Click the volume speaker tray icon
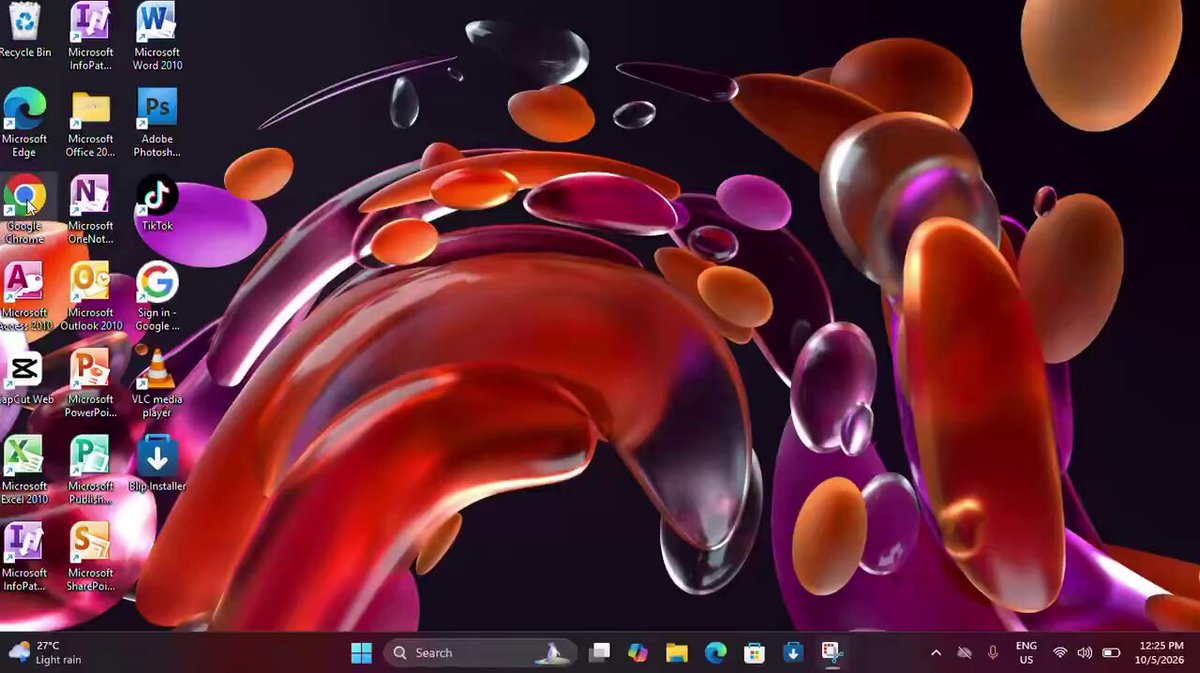The height and width of the screenshot is (673, 1200). [x=1085, y=653]
